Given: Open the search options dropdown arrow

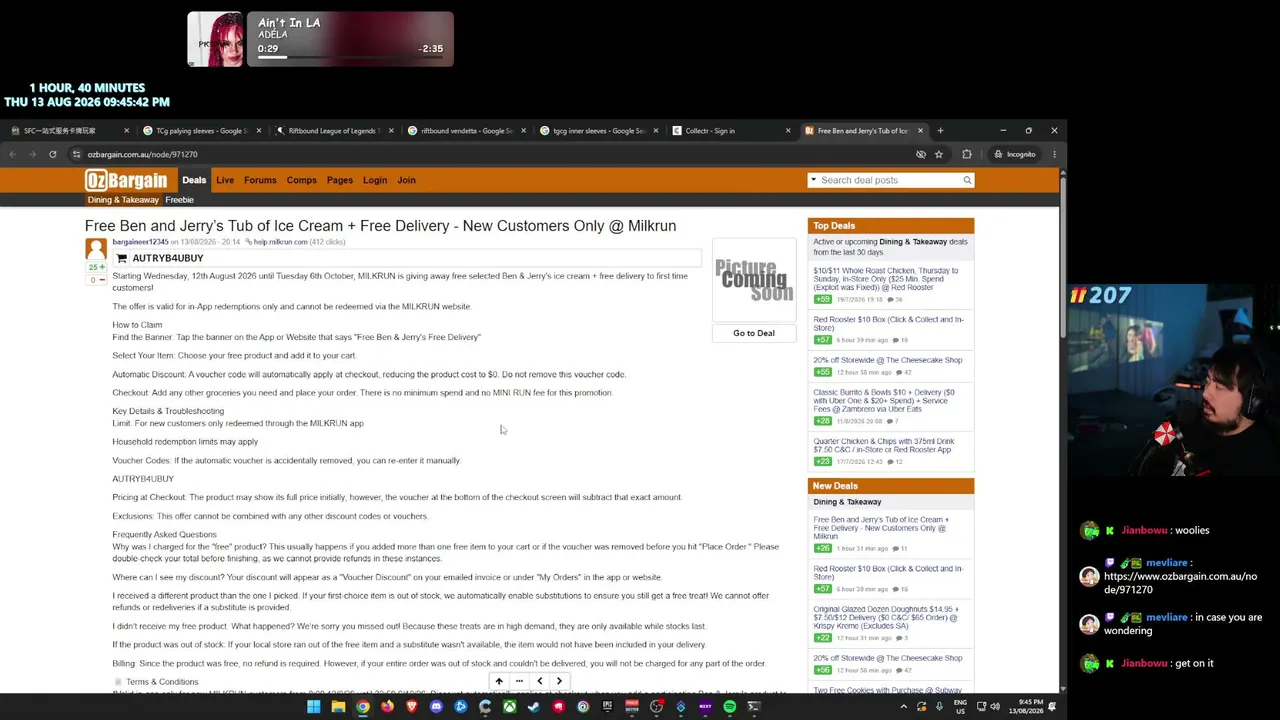Looking at the screenshot, I should pyautogui.click(x=813, y=180).
